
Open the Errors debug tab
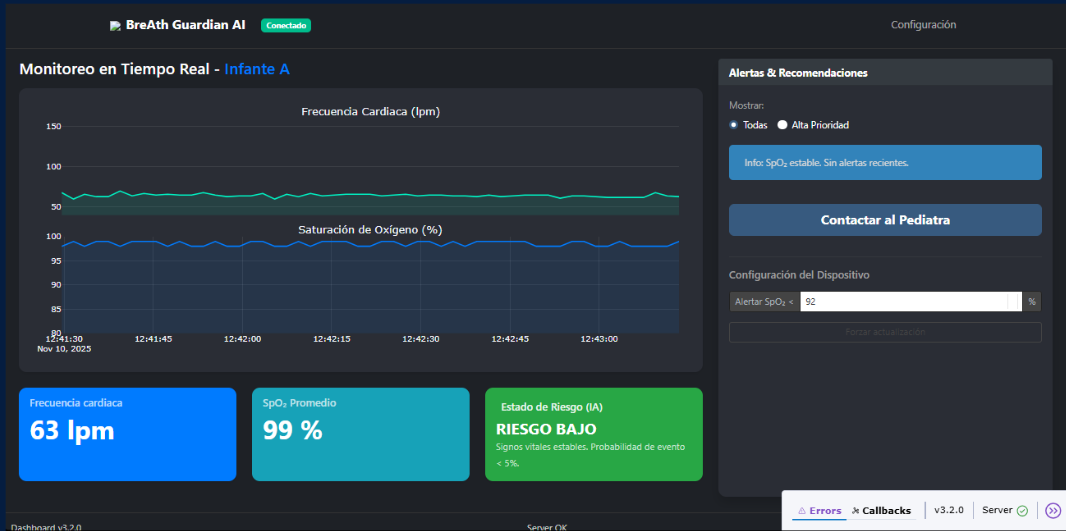(x=820, y=511)
